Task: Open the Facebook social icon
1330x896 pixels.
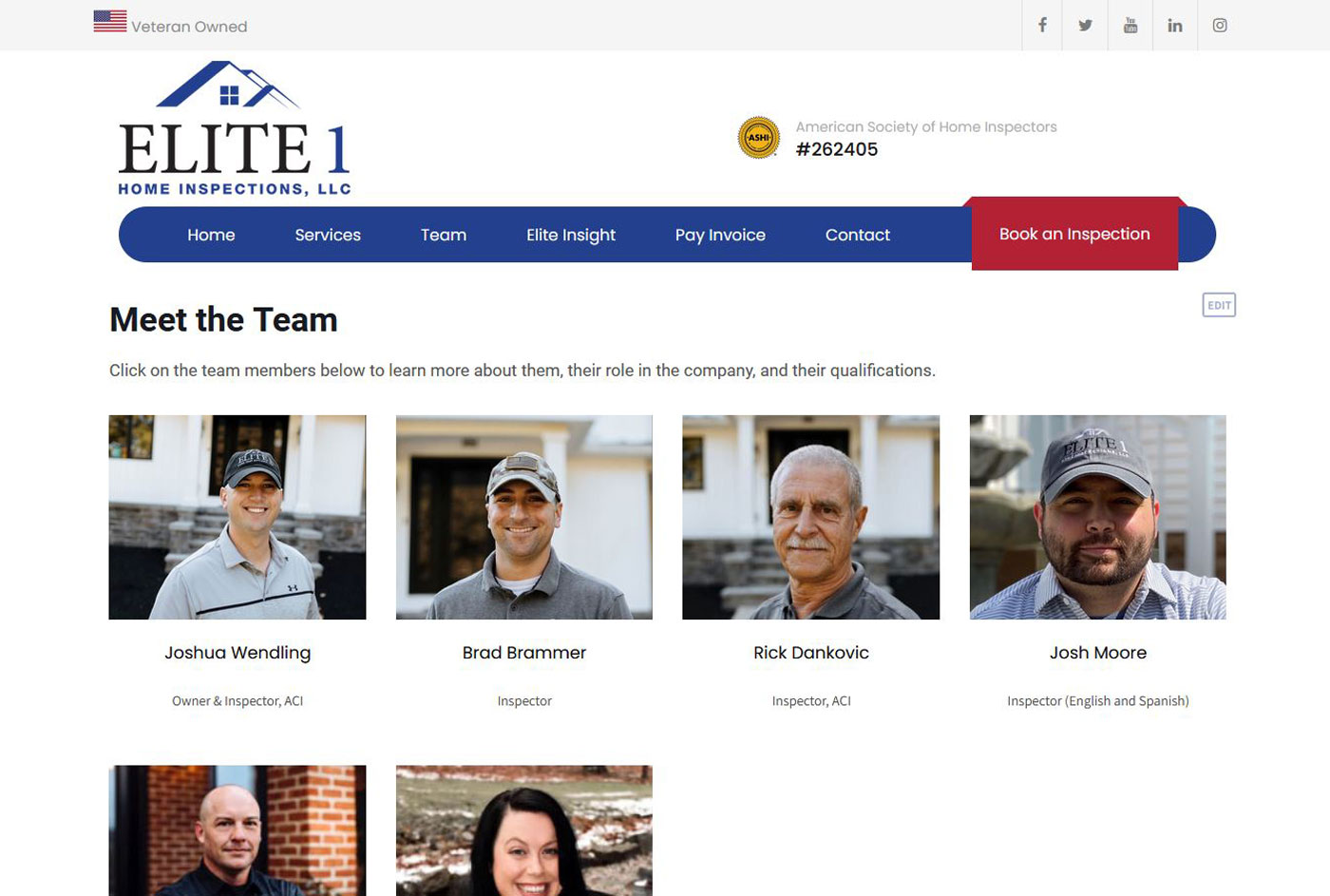Action: [x=1042, y=25]
